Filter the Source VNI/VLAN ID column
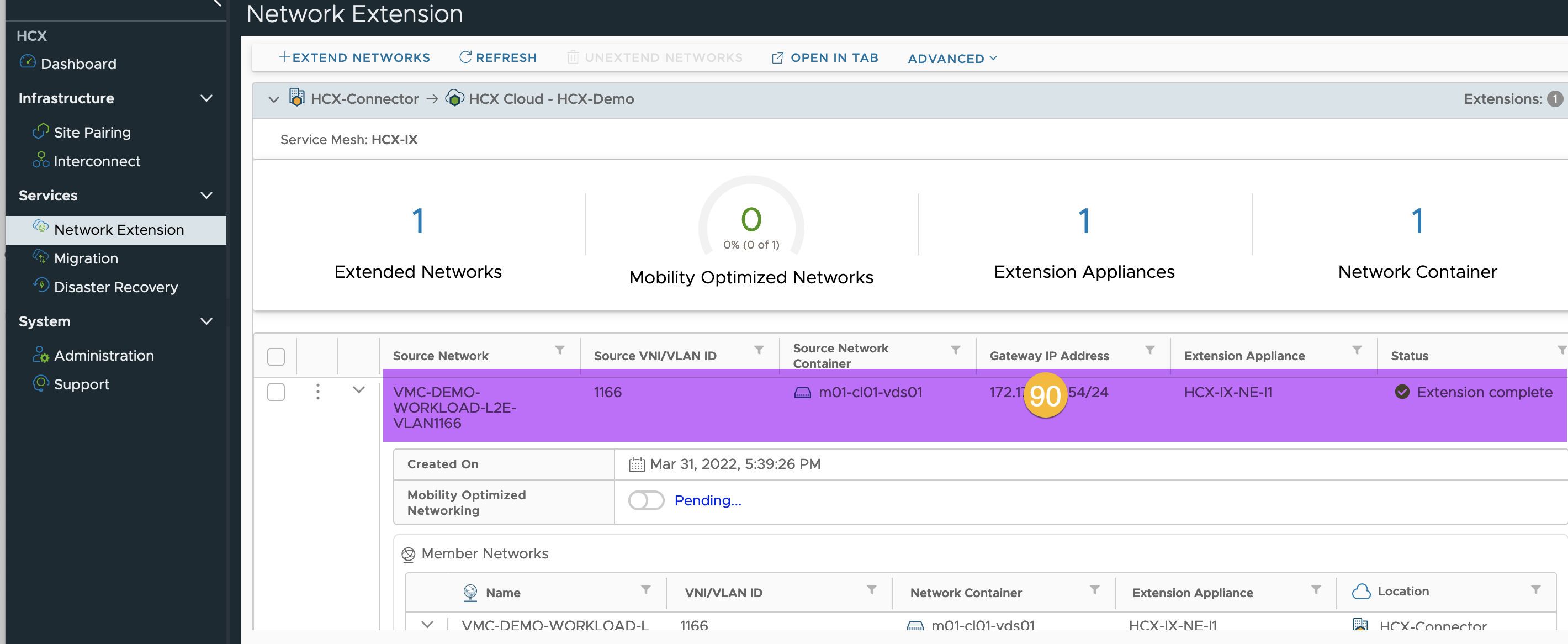Image resolution: width=1568 pixels, height=644 pixels. pos(759,350)
